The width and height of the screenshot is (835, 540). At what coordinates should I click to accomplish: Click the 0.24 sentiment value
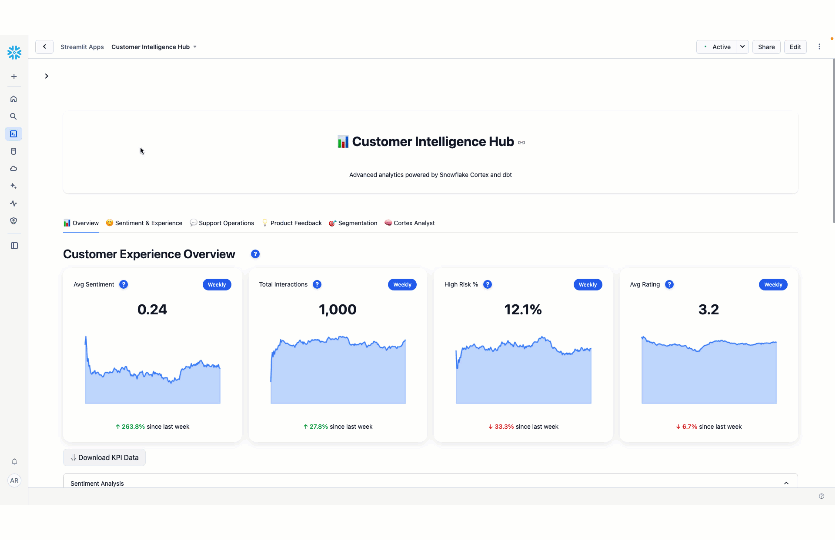click(152, 309)
